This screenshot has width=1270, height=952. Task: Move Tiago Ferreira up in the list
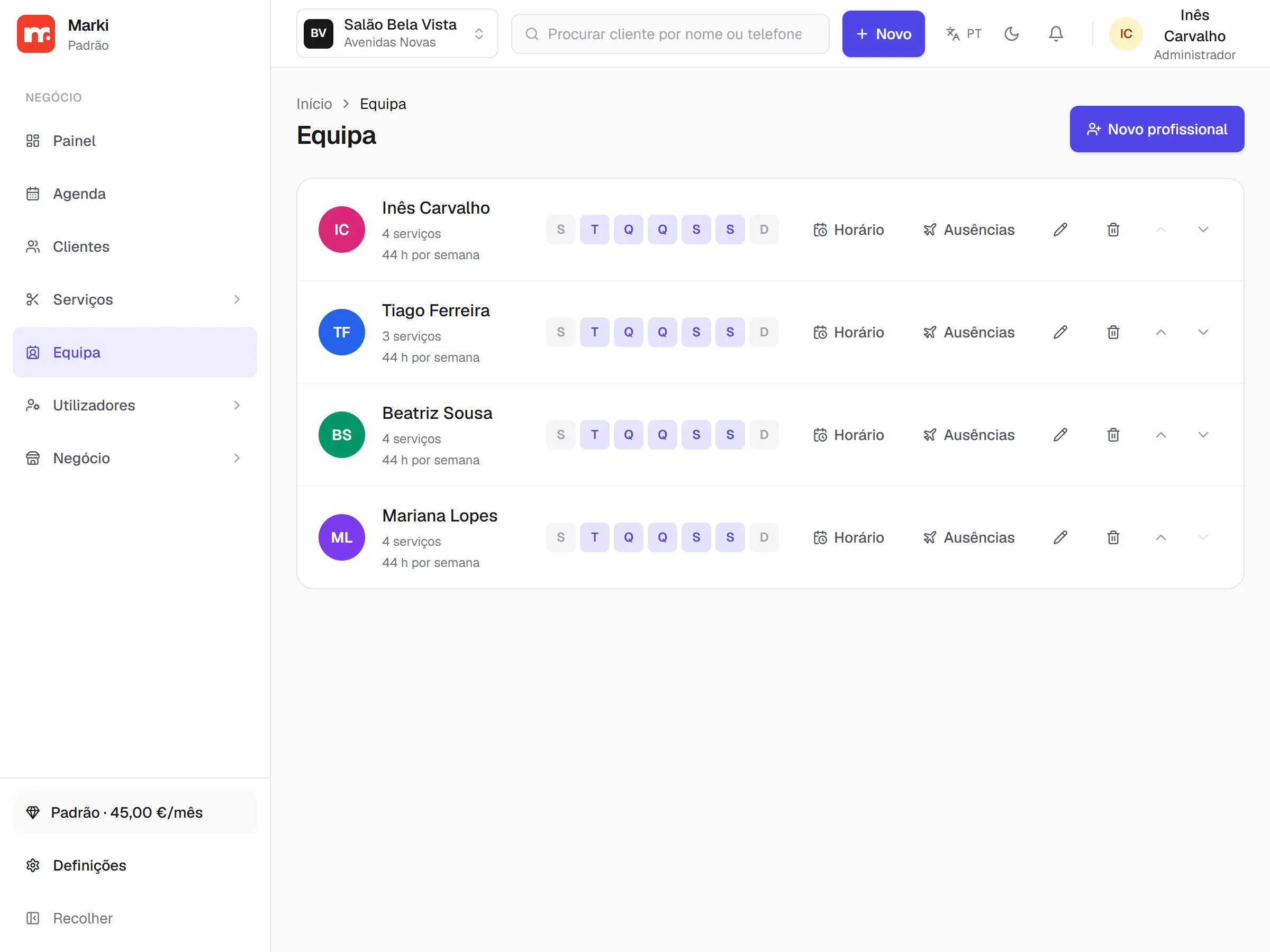pos(1160,332)
